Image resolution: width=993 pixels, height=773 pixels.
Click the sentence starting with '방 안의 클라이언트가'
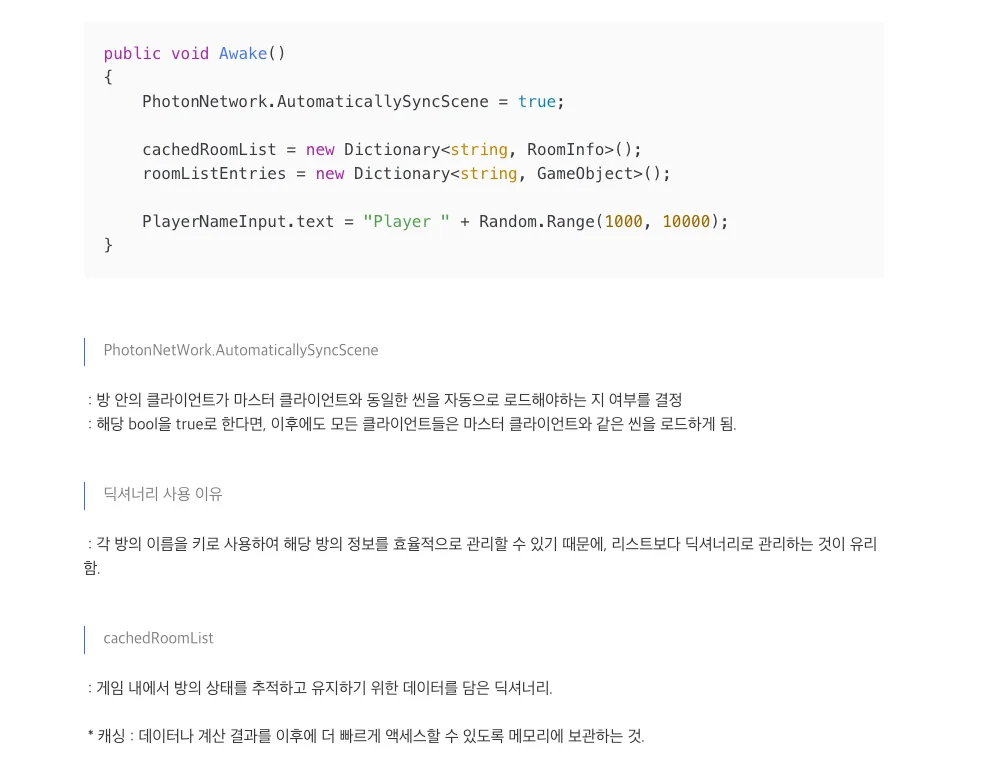(389, 400)
